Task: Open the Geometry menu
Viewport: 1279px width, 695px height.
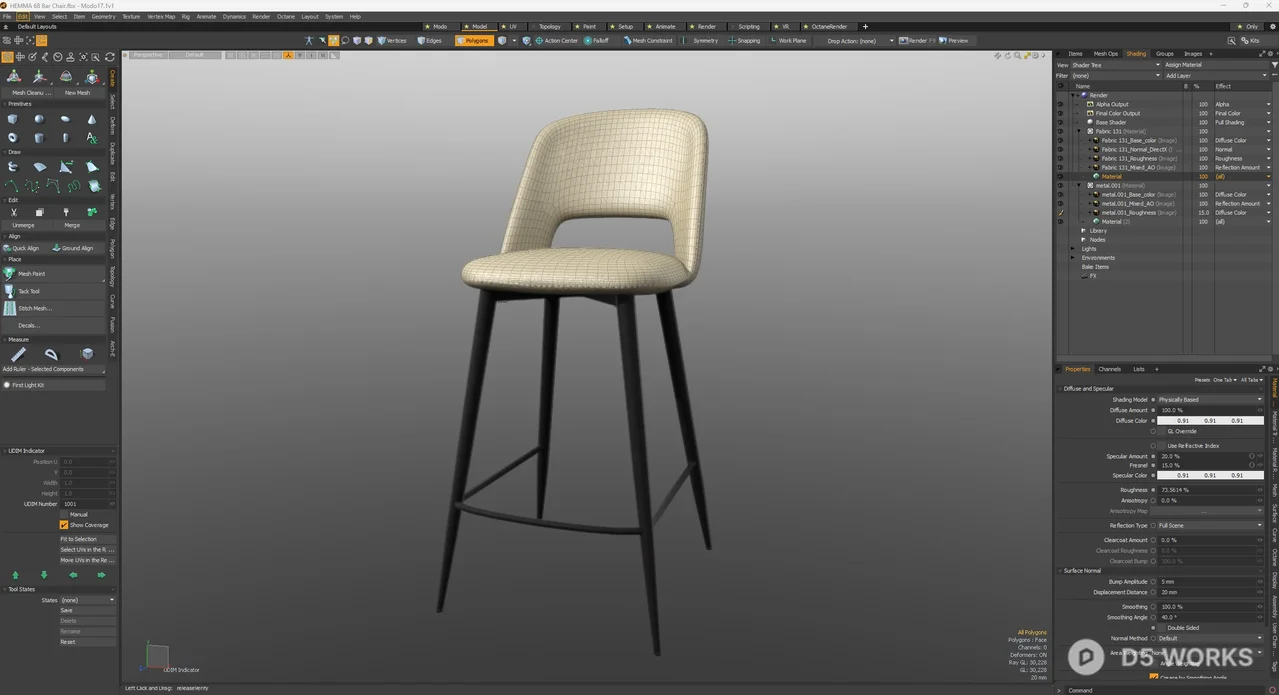Action: click(x=104, y=17)
